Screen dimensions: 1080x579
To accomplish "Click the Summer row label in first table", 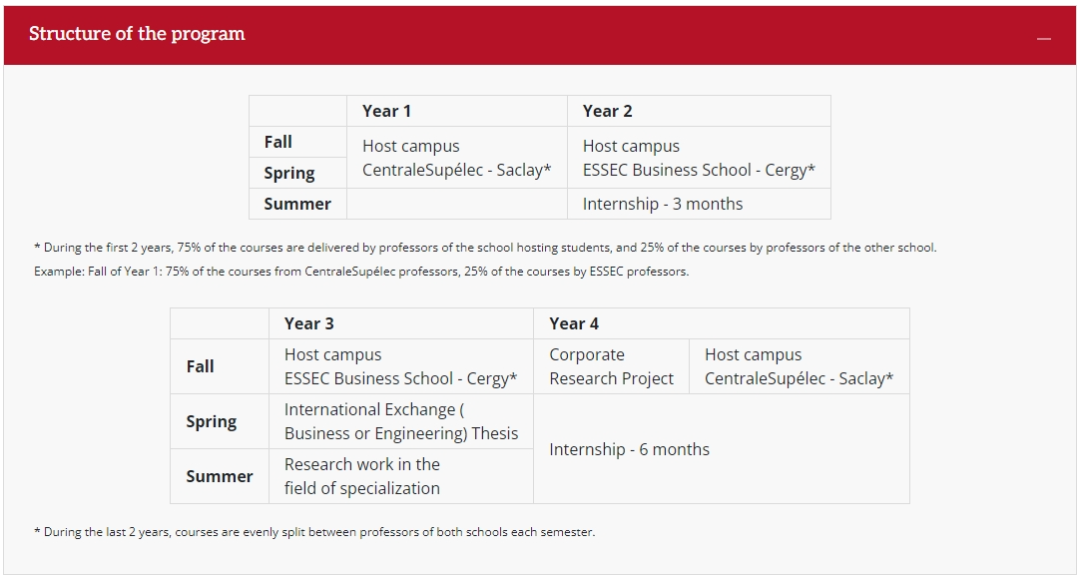I will 297,204.
